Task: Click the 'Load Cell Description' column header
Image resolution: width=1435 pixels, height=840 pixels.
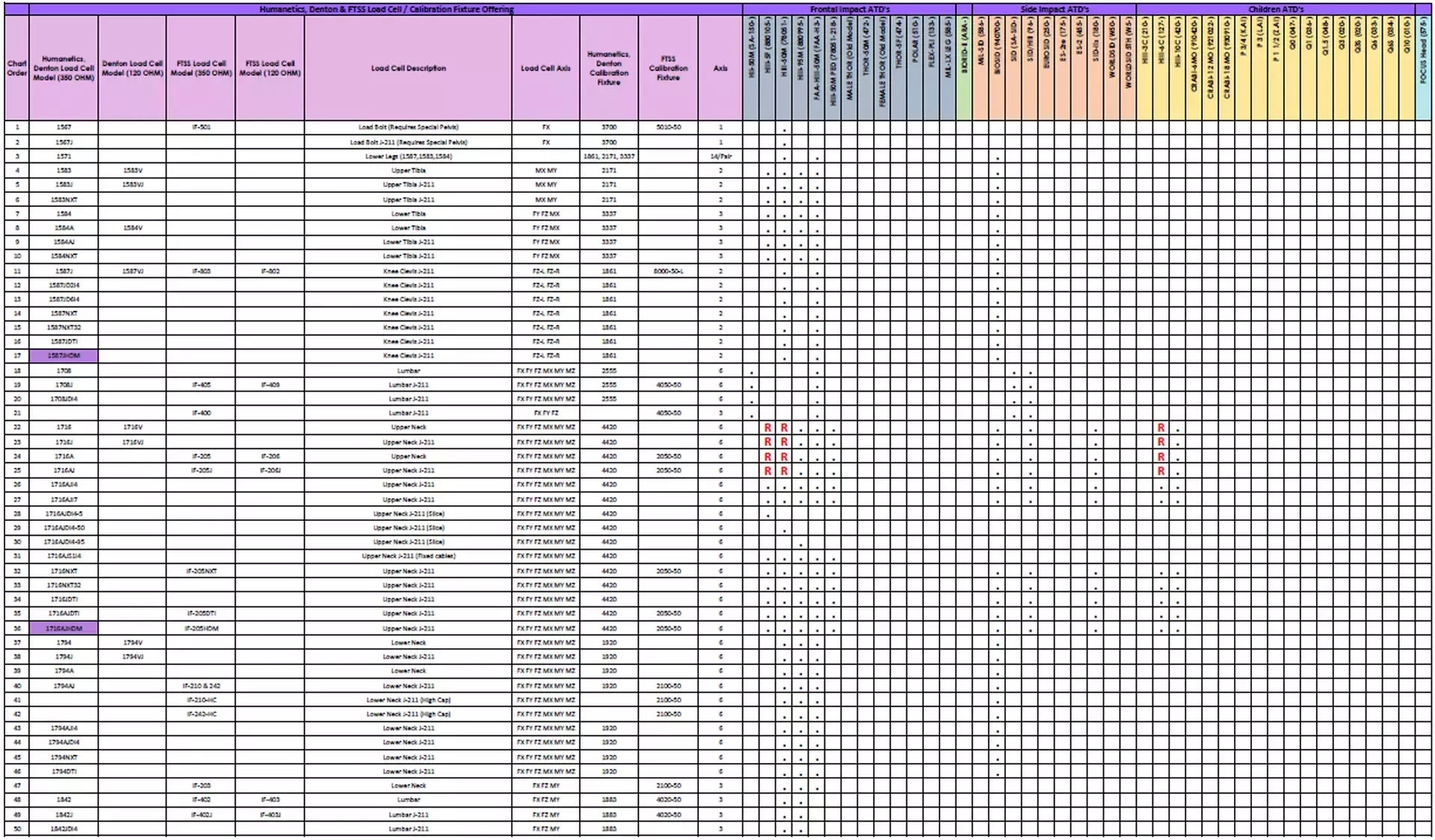Action: 408,68
